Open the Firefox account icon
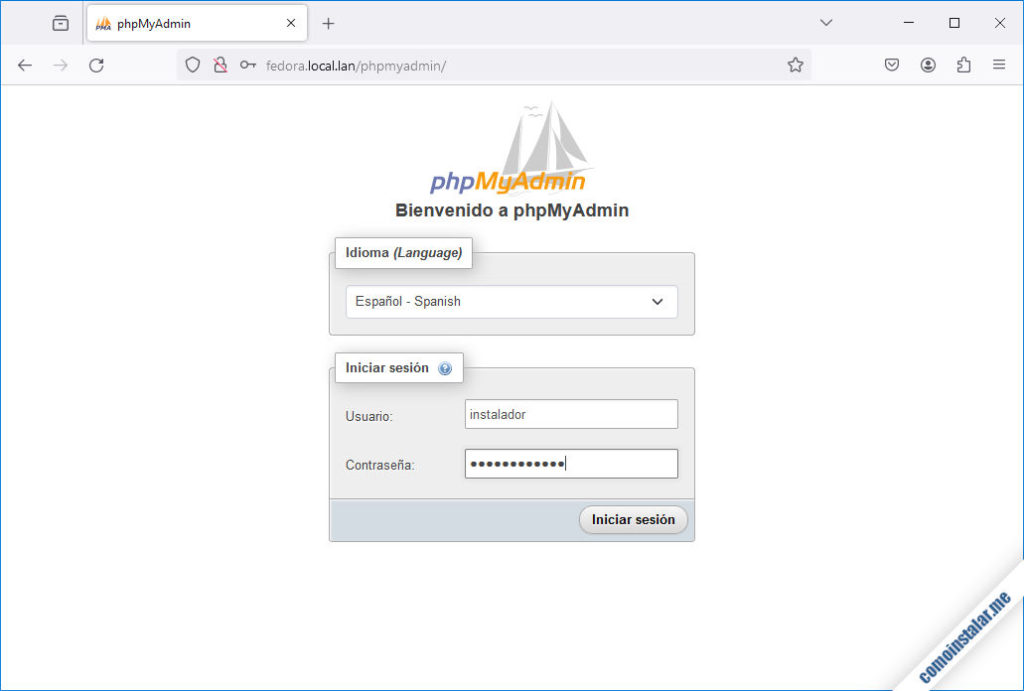The image size is (1024, 691). [x=928, y=65]
